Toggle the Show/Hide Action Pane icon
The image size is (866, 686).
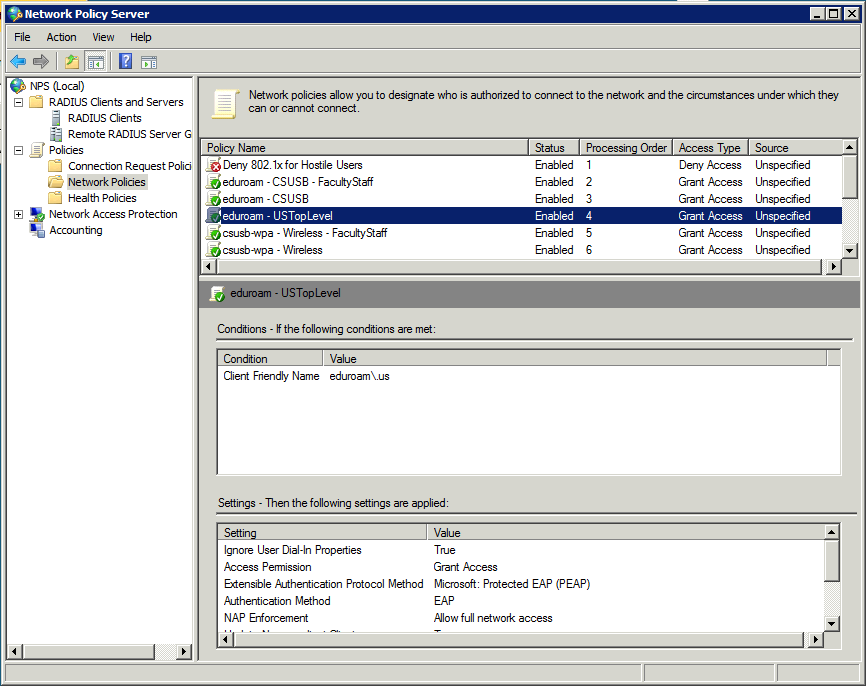149,62
